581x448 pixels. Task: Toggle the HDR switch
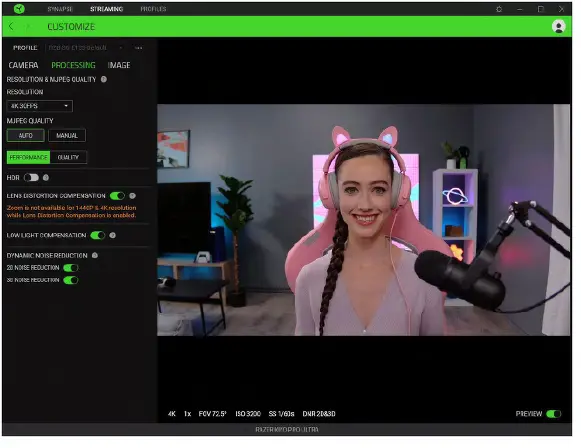click(31, 177)
